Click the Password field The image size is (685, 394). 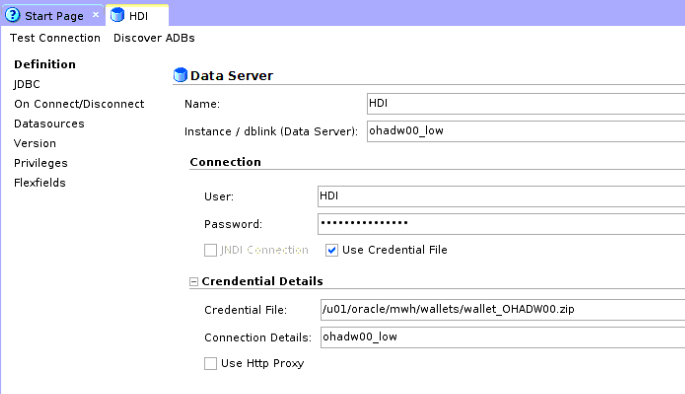[x=501, y=224]
